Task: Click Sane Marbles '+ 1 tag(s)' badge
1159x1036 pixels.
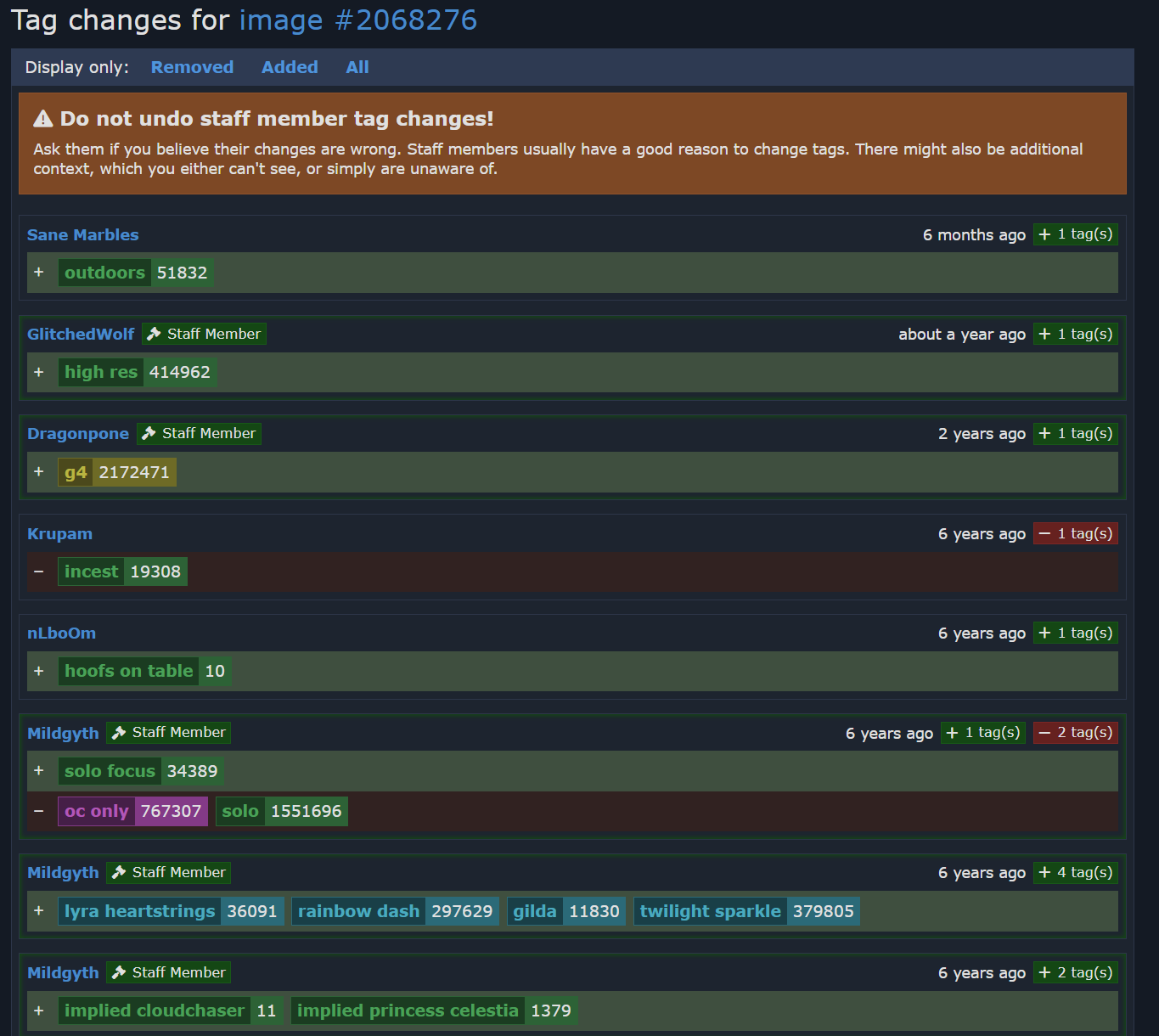Action: (1076, 234)
